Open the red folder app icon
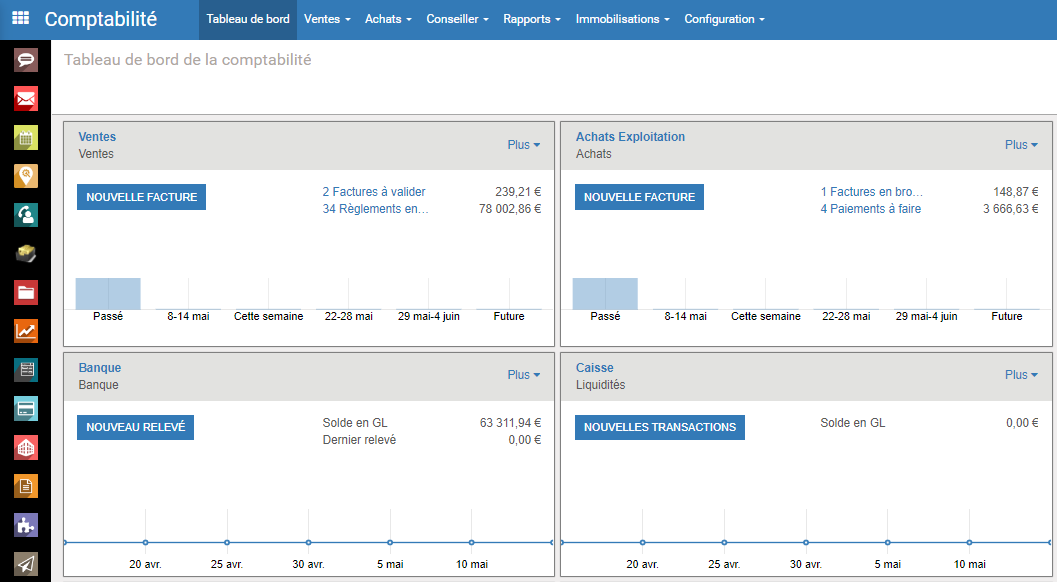1057x582 pixels. coord(26,293)
